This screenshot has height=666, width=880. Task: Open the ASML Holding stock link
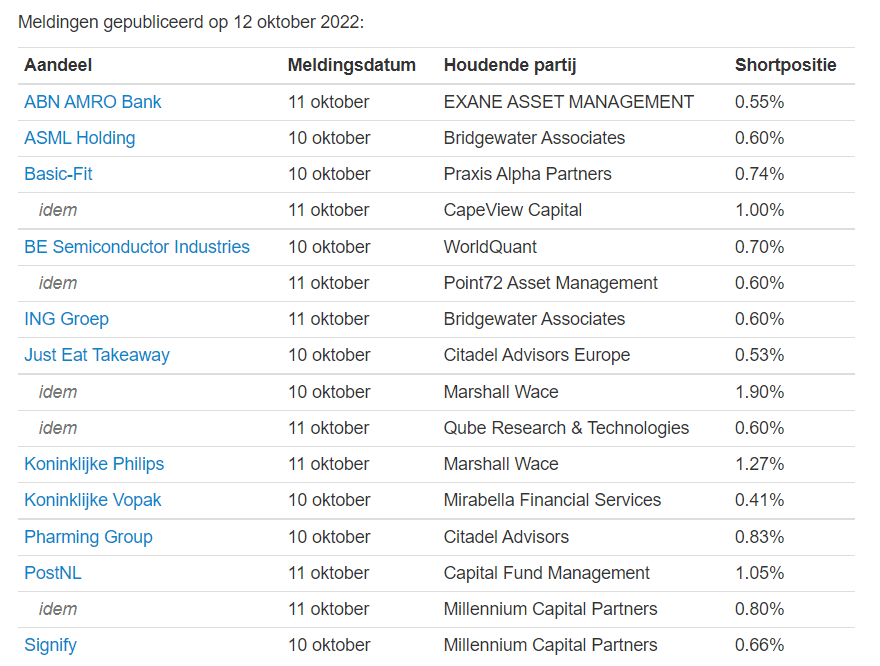pos(80,138)
